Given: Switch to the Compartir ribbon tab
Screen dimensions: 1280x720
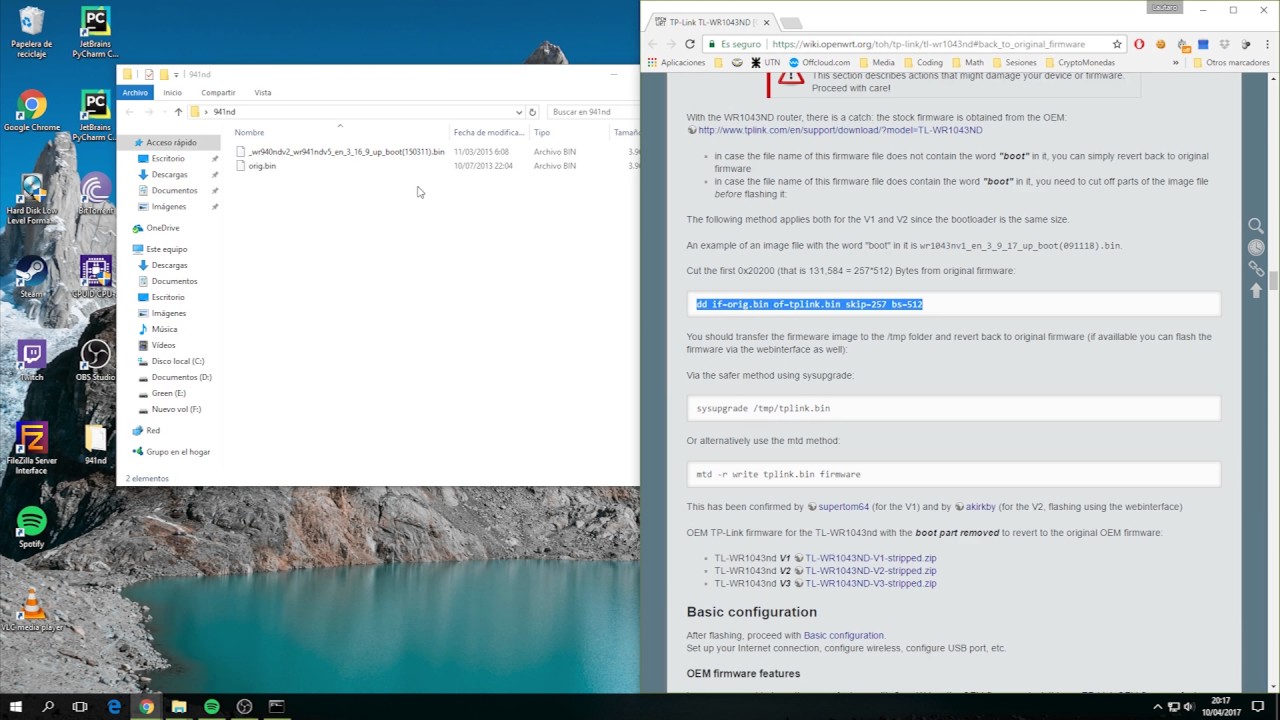Looking at the screenshot, I should 218,92.
